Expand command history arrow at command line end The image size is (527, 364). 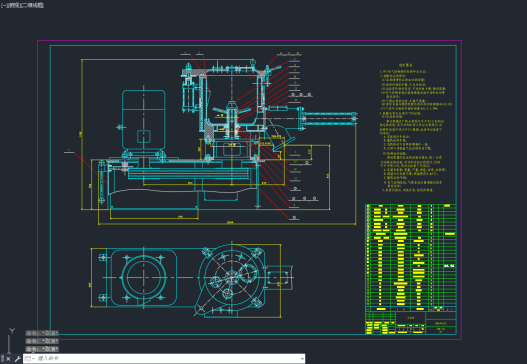tap(302, 359)
